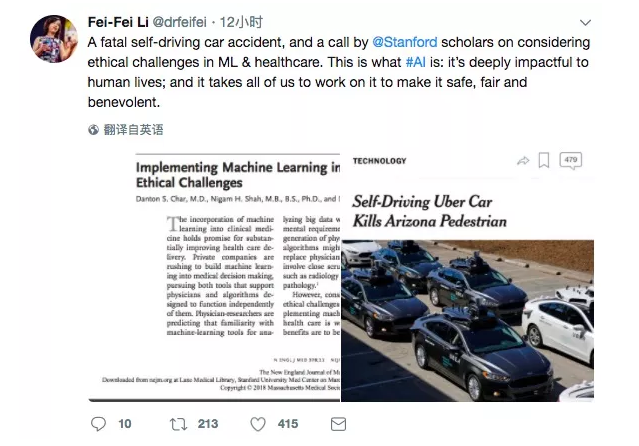Click the 12小时 timestamp
Viewport: 639px width, 446px height.
tap(241, 22)
